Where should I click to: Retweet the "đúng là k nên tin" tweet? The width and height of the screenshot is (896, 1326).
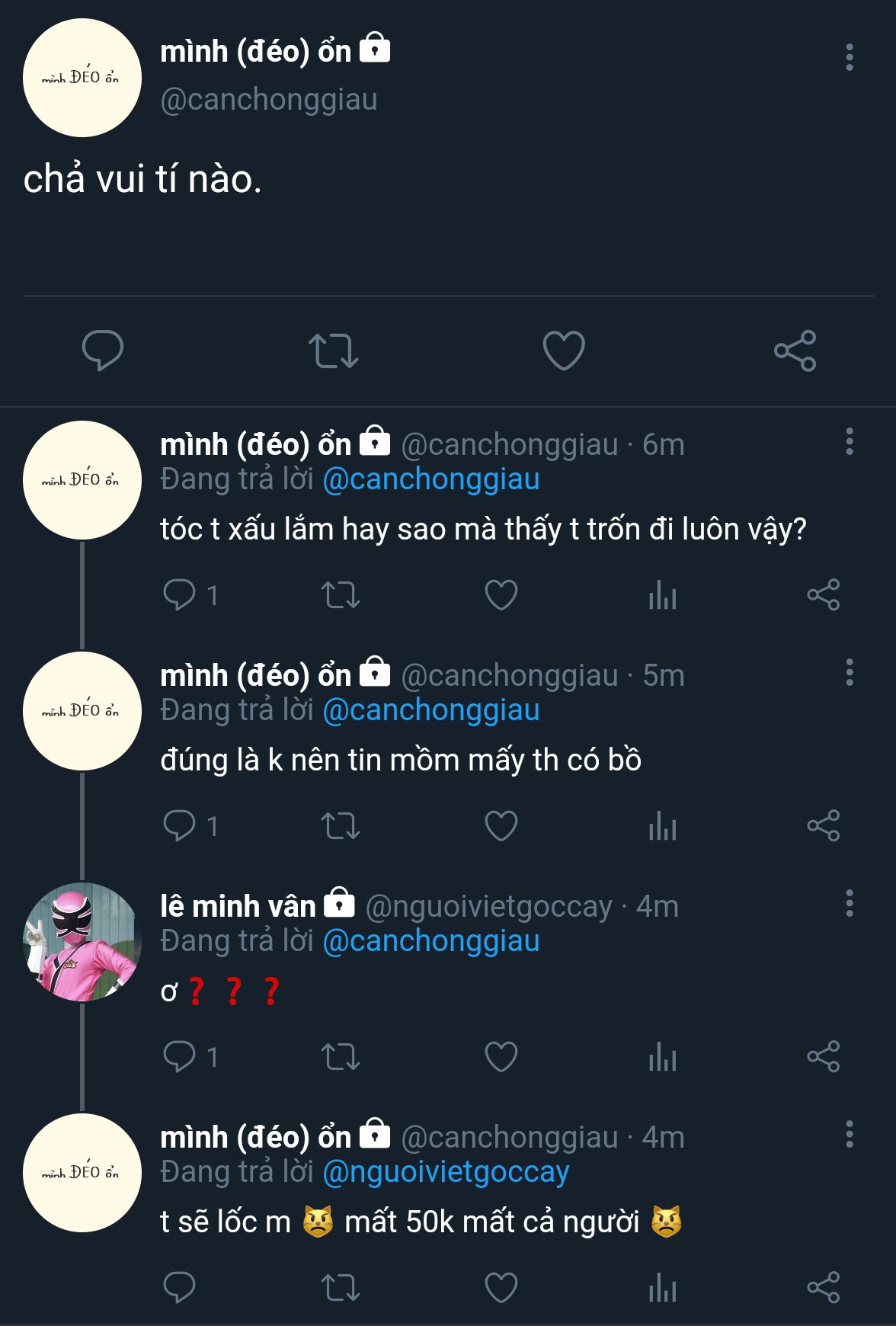coord(340,826)
